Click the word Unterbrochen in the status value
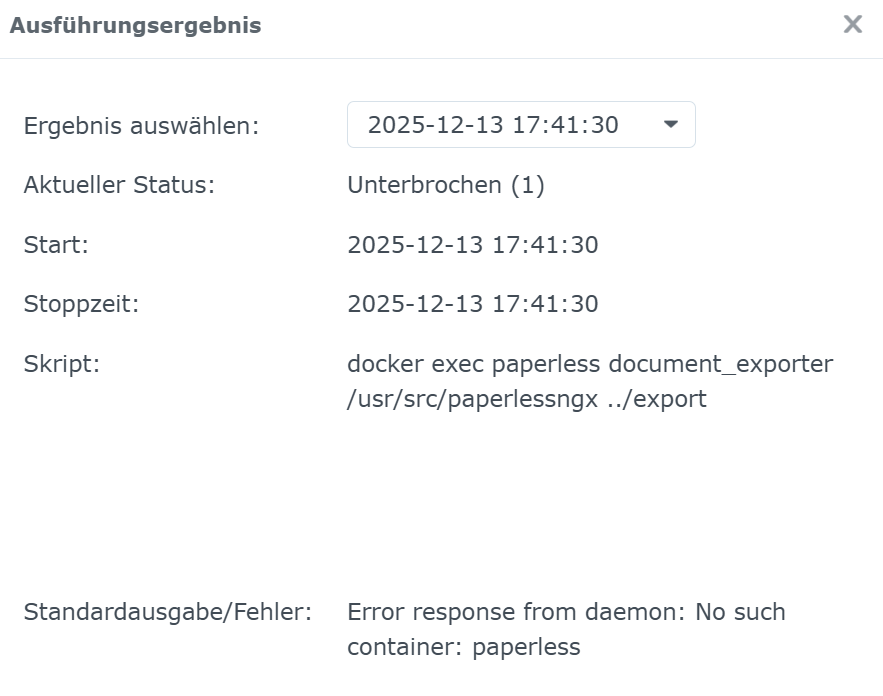This screenshot has width=883, height=696. tap(424, 185)
